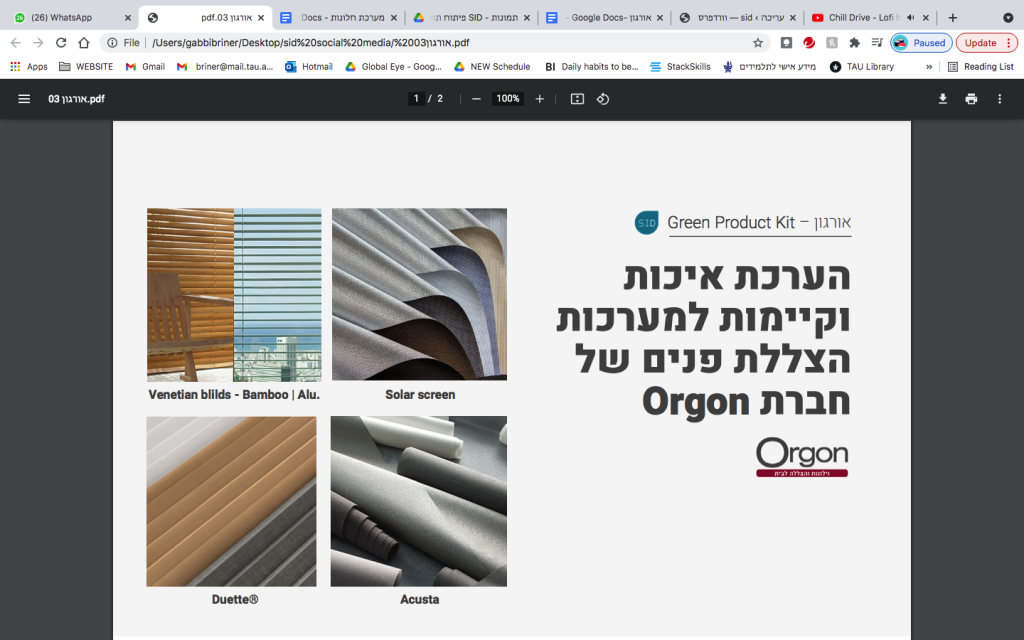Open the Apps bookmark shortcut
Screen dimensions: 1024x640
(29, 67)
